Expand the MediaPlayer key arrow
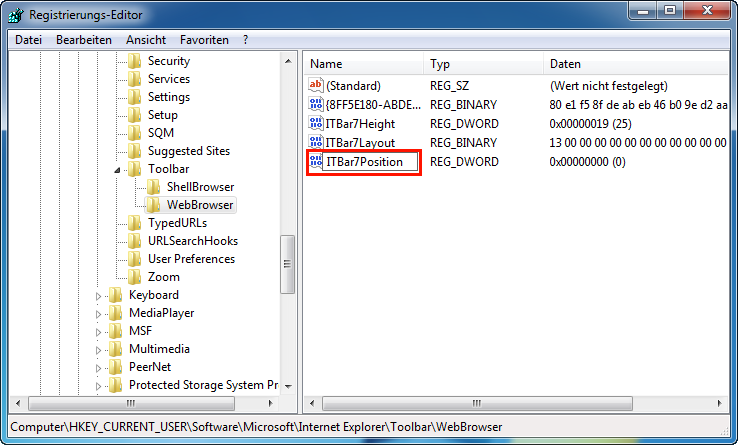The width and height of the screenshot is (738, 445). (99, 314)
